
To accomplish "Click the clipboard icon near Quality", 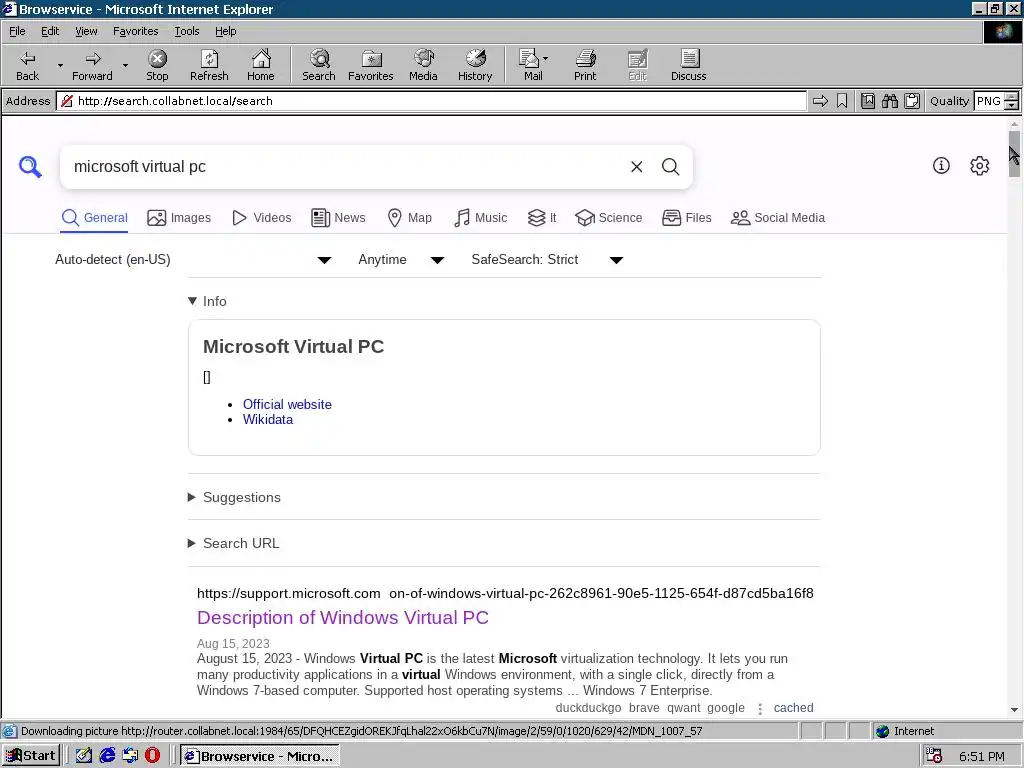I will [x=912, y=101].
